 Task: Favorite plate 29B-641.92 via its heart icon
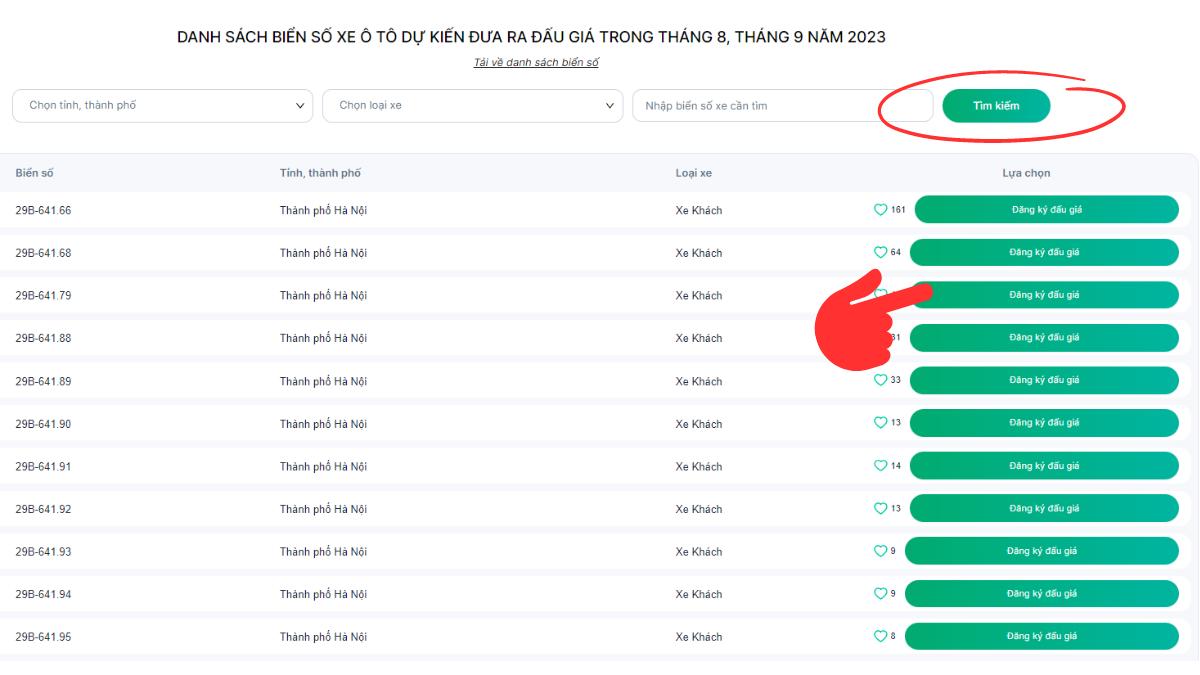pos(880,509)
